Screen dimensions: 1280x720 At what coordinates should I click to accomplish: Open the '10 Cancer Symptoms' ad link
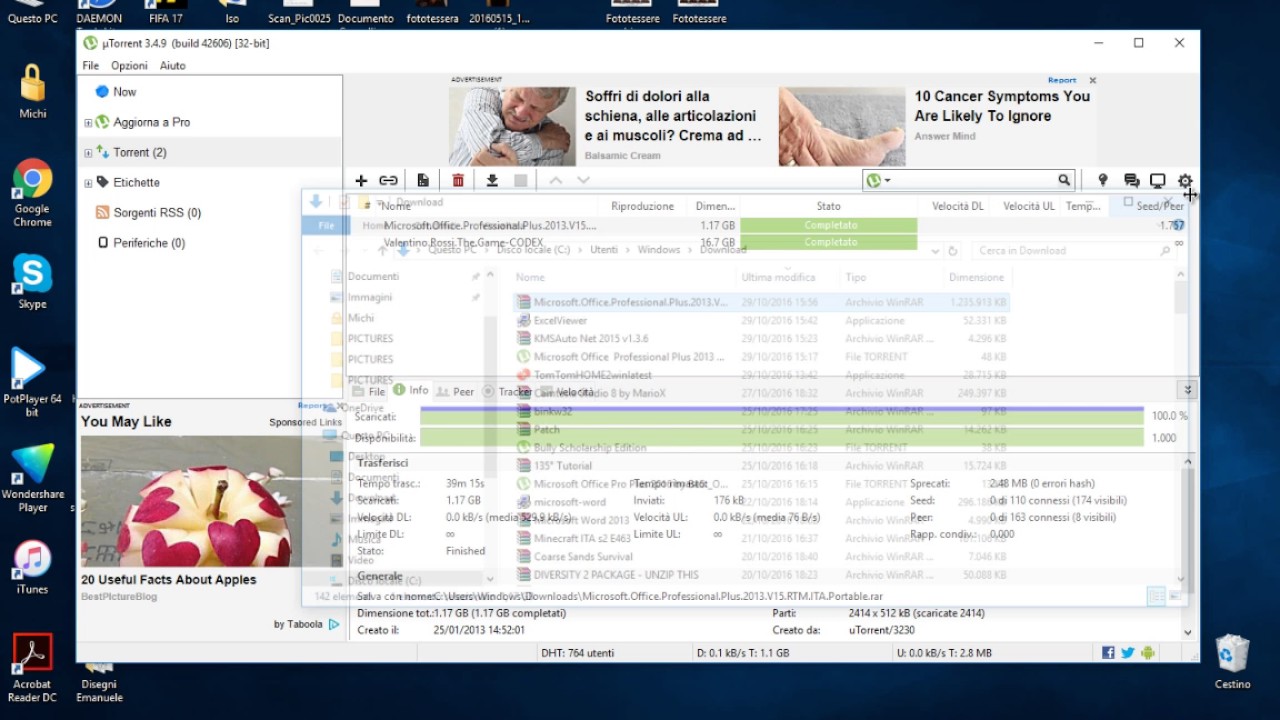[1002, 106]
